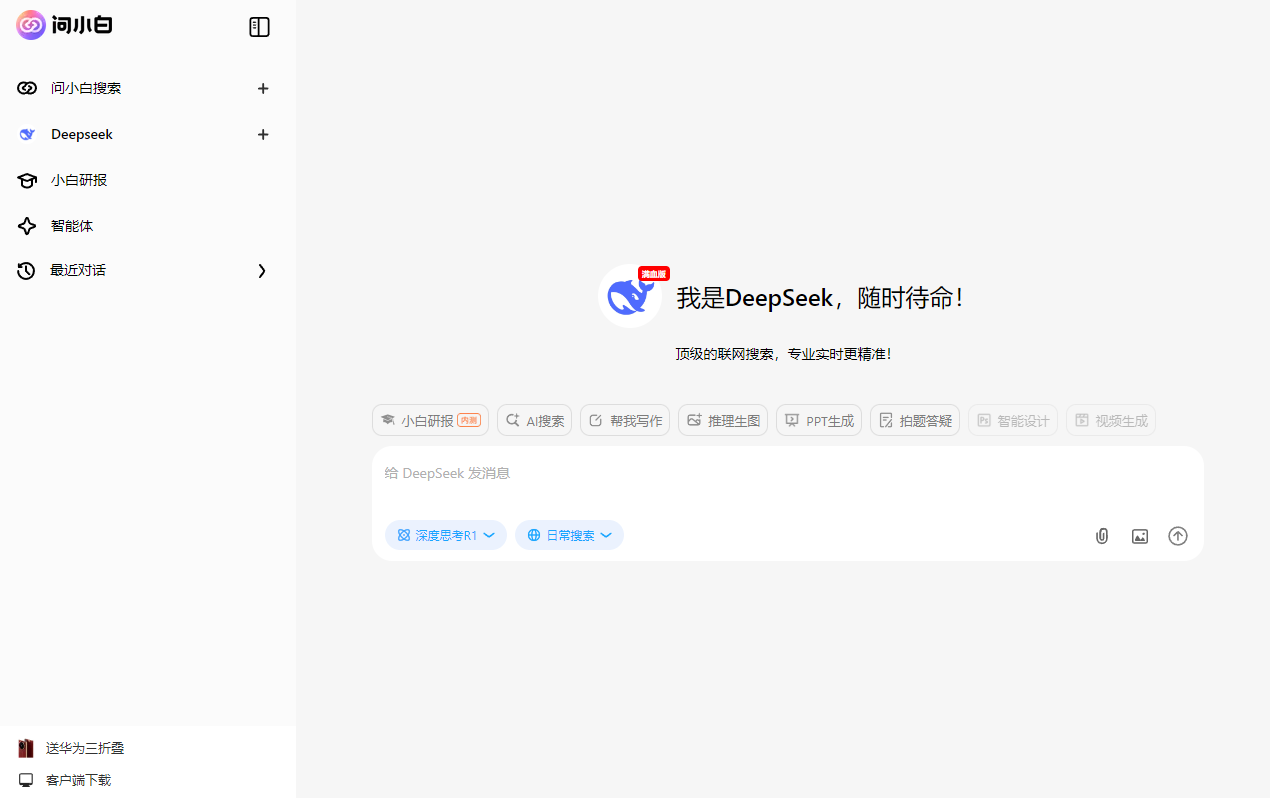1270x798 pixels.
Task: Toggle the sidebar collapse icon
Action: [x=259, y=27]
